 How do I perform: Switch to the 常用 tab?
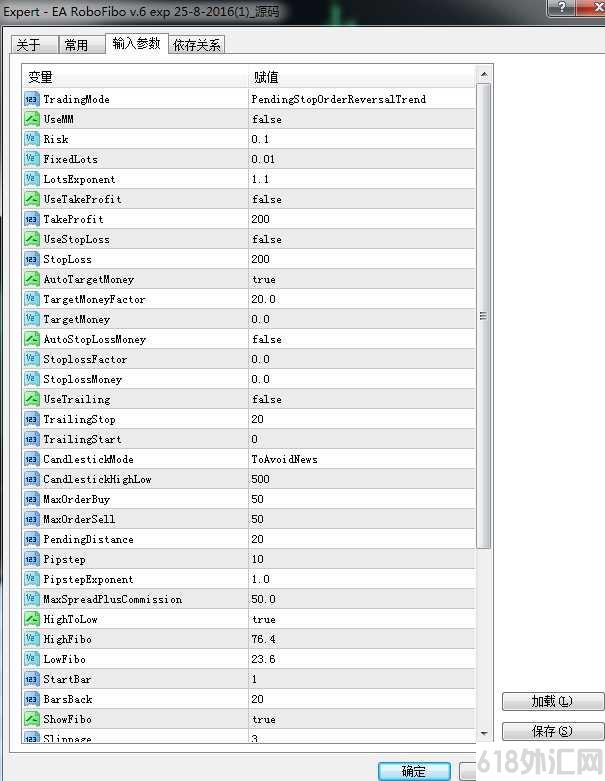pos(81,45)
